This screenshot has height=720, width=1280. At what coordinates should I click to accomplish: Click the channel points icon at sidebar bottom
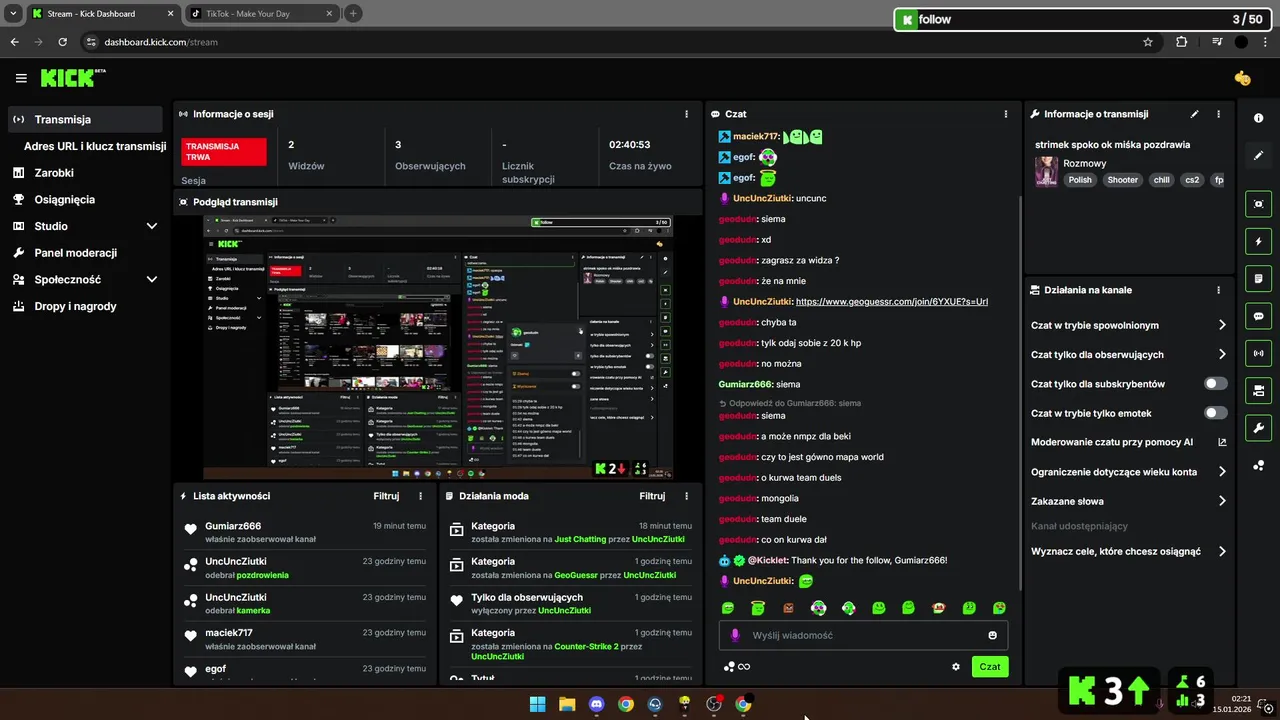coord(1258,465)
